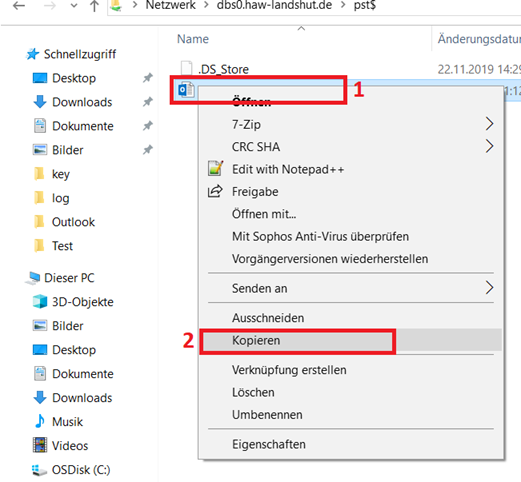Expand the Senden an submenu arrow
The image size is (521, 482).
(489, 288)
